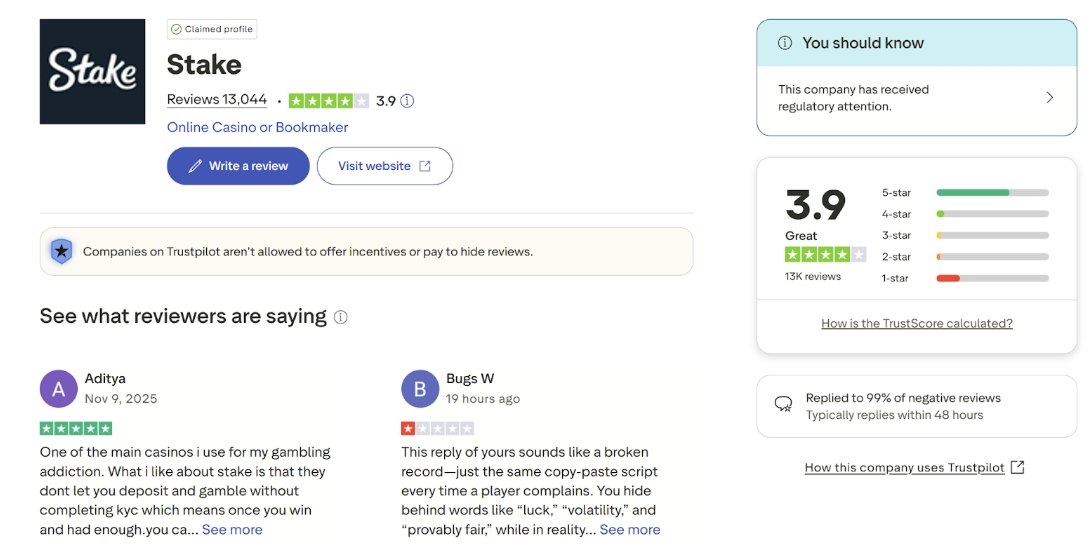Viewport: 1090px width, 558px height.
Task: Expand the regulatory attention chevron
Action: pyautogui.click(x=1049, y=98)
